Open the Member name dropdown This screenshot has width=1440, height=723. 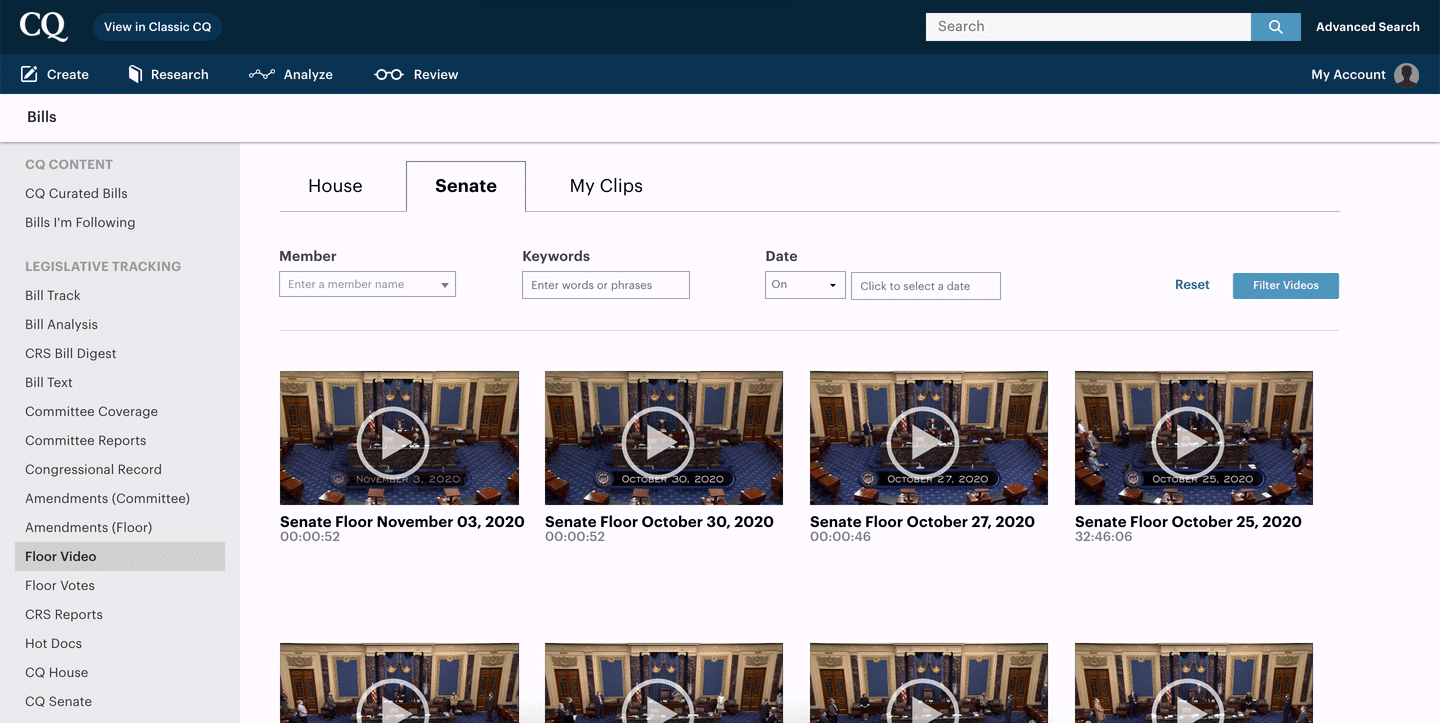pos(367,284)
